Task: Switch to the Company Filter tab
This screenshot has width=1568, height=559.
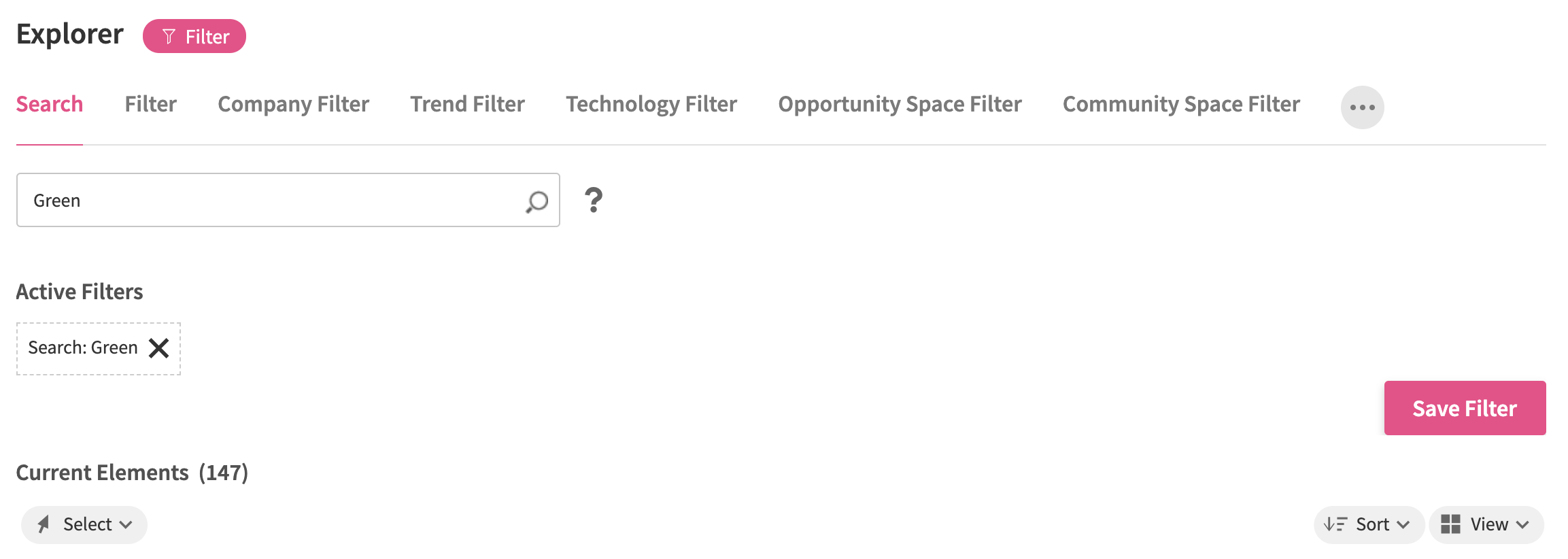Action: (x=292, y=104)
